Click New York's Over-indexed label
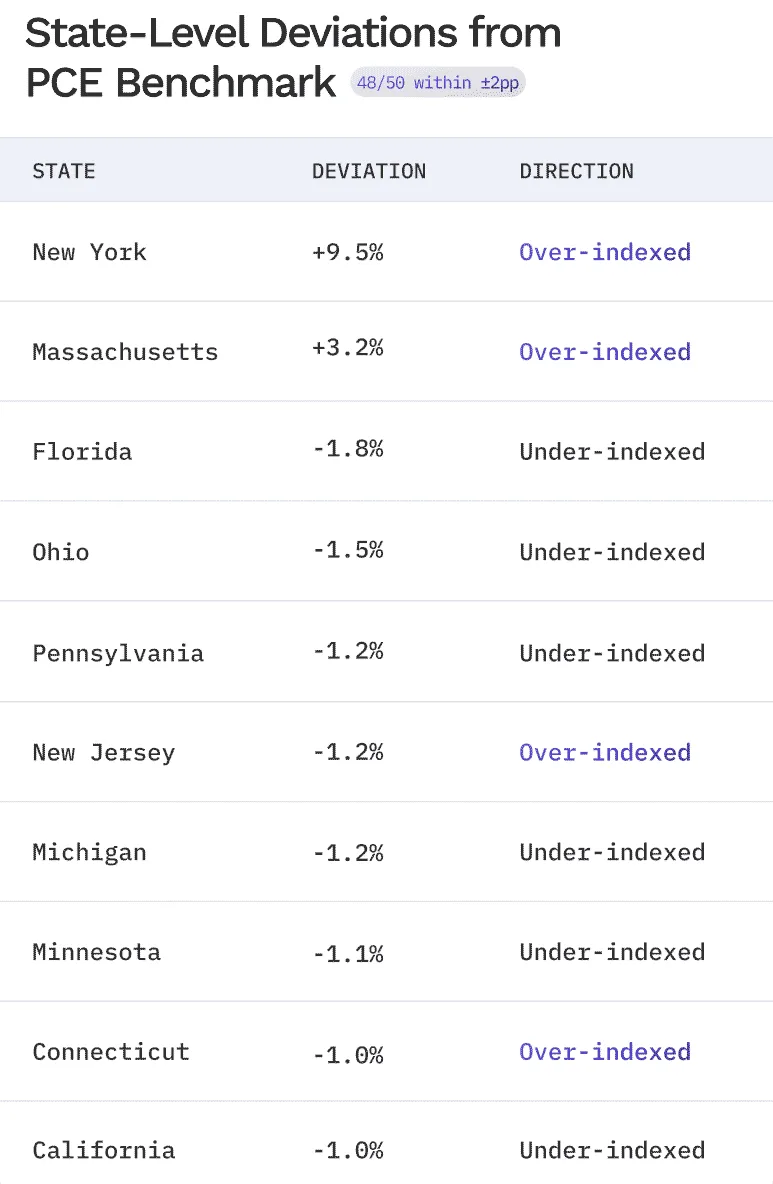The height and width of the screenshot is (1184, 773). [605, 251]
